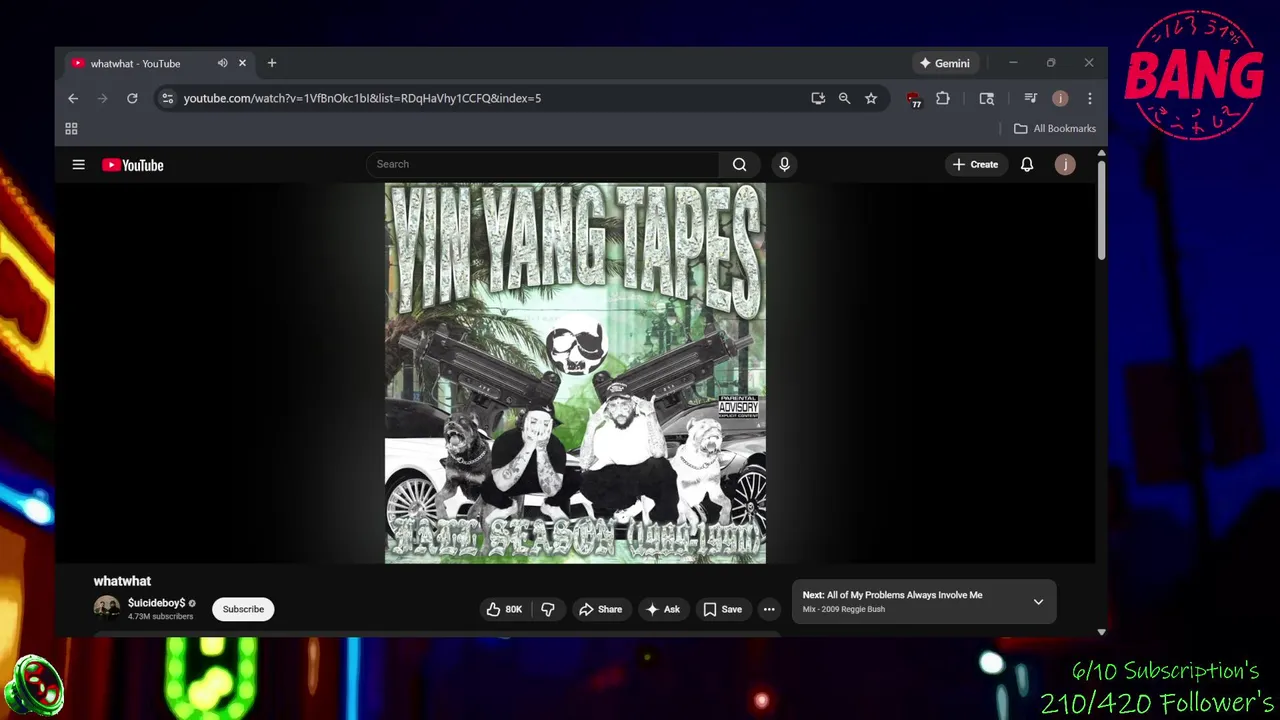The height and width of the screenshot is (720, 1280).
Task: Open the search tabs/lens toolbar icon
Action: pos(987,98)
